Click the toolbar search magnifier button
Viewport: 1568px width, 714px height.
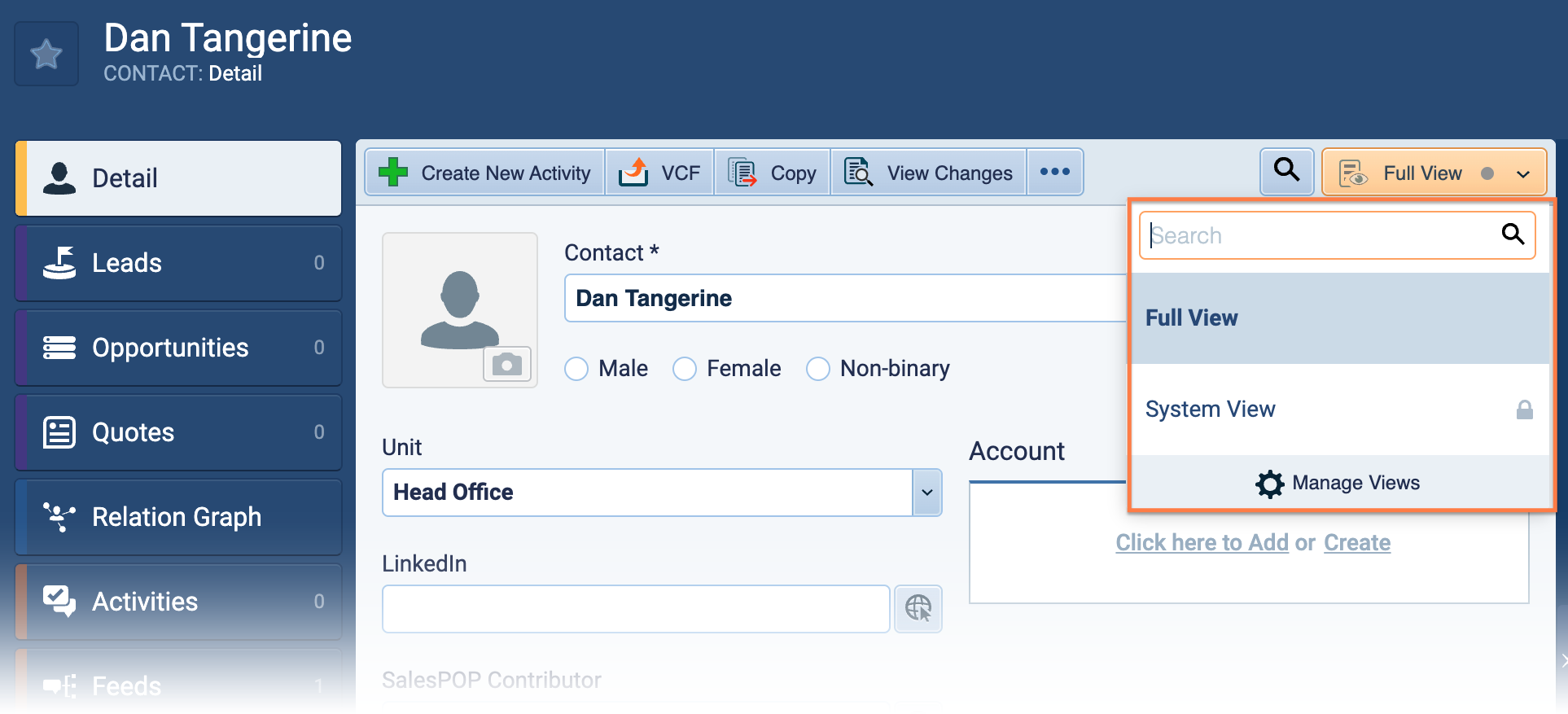click(1286, 171)
